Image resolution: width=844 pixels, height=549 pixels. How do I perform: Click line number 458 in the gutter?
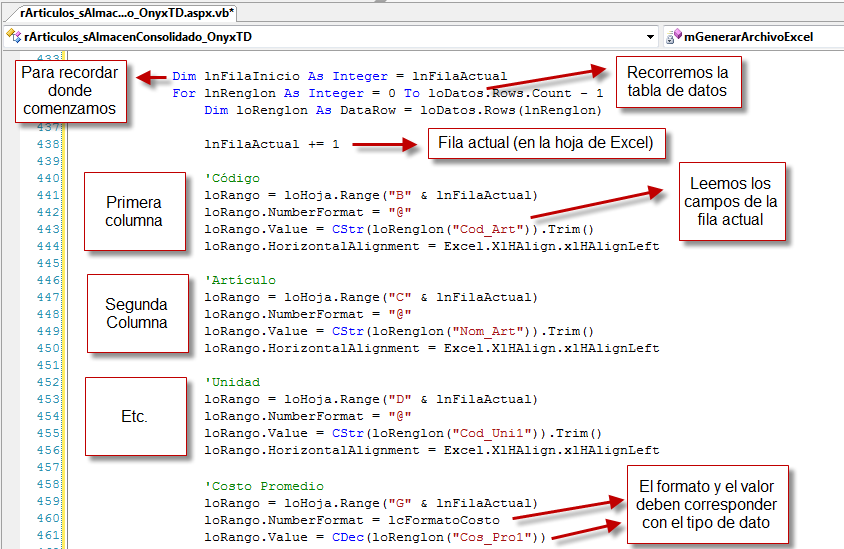click(48, 484)
